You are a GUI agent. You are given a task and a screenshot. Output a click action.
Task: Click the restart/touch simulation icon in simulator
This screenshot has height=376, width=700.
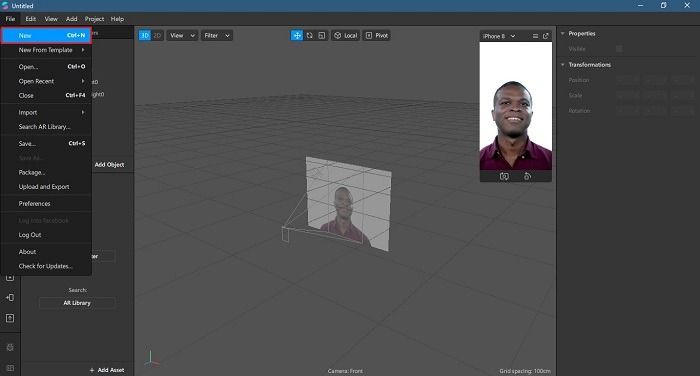527,176
